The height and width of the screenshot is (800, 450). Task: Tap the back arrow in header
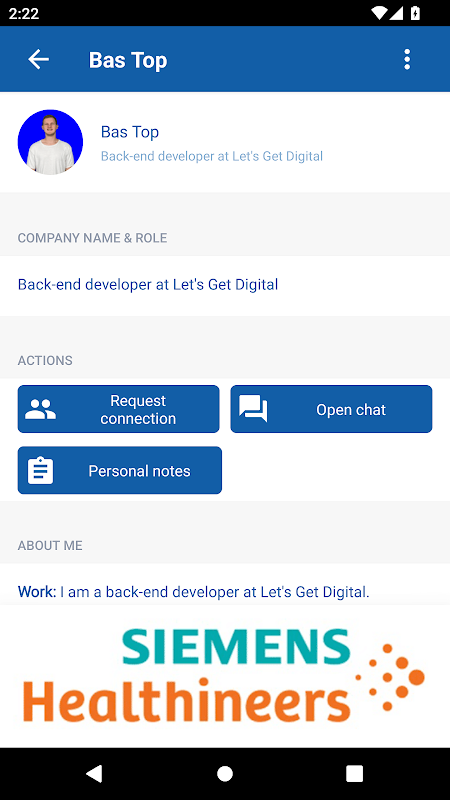[x=38, y=60]
